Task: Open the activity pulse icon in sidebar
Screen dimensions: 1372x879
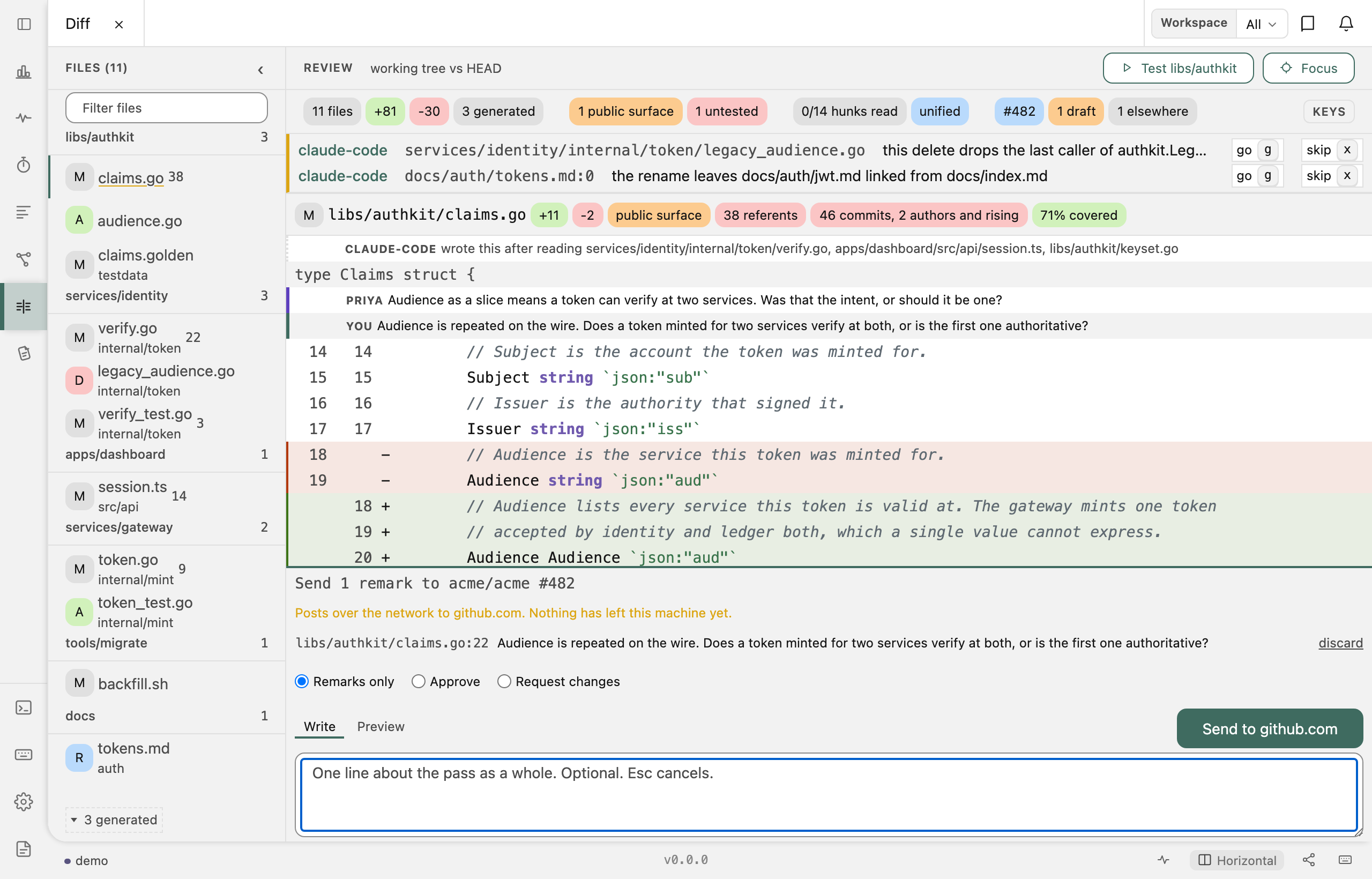Action: pyautogui.click(x=24, y=118)
